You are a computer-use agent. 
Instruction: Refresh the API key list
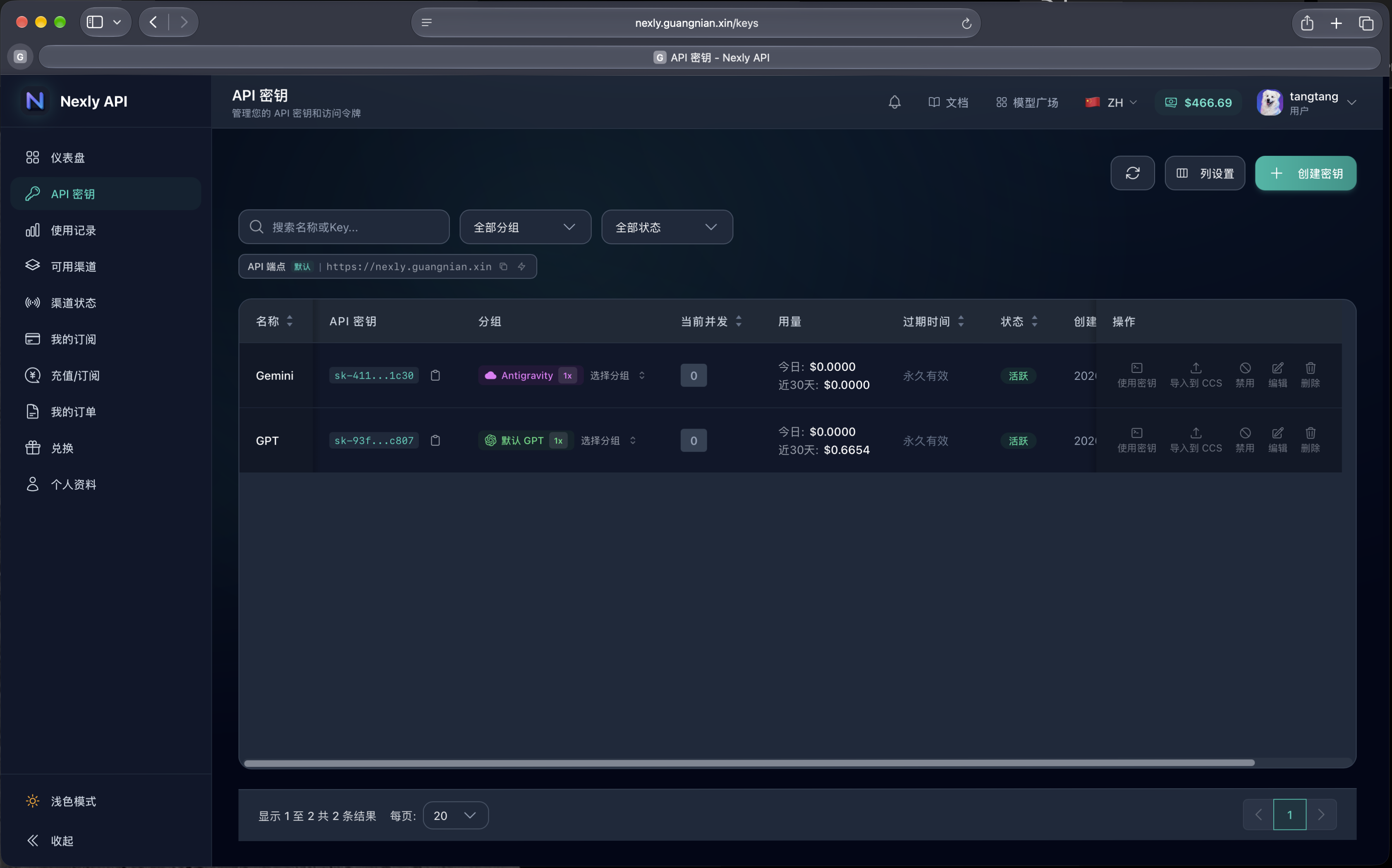click(x=1132, y=173)
